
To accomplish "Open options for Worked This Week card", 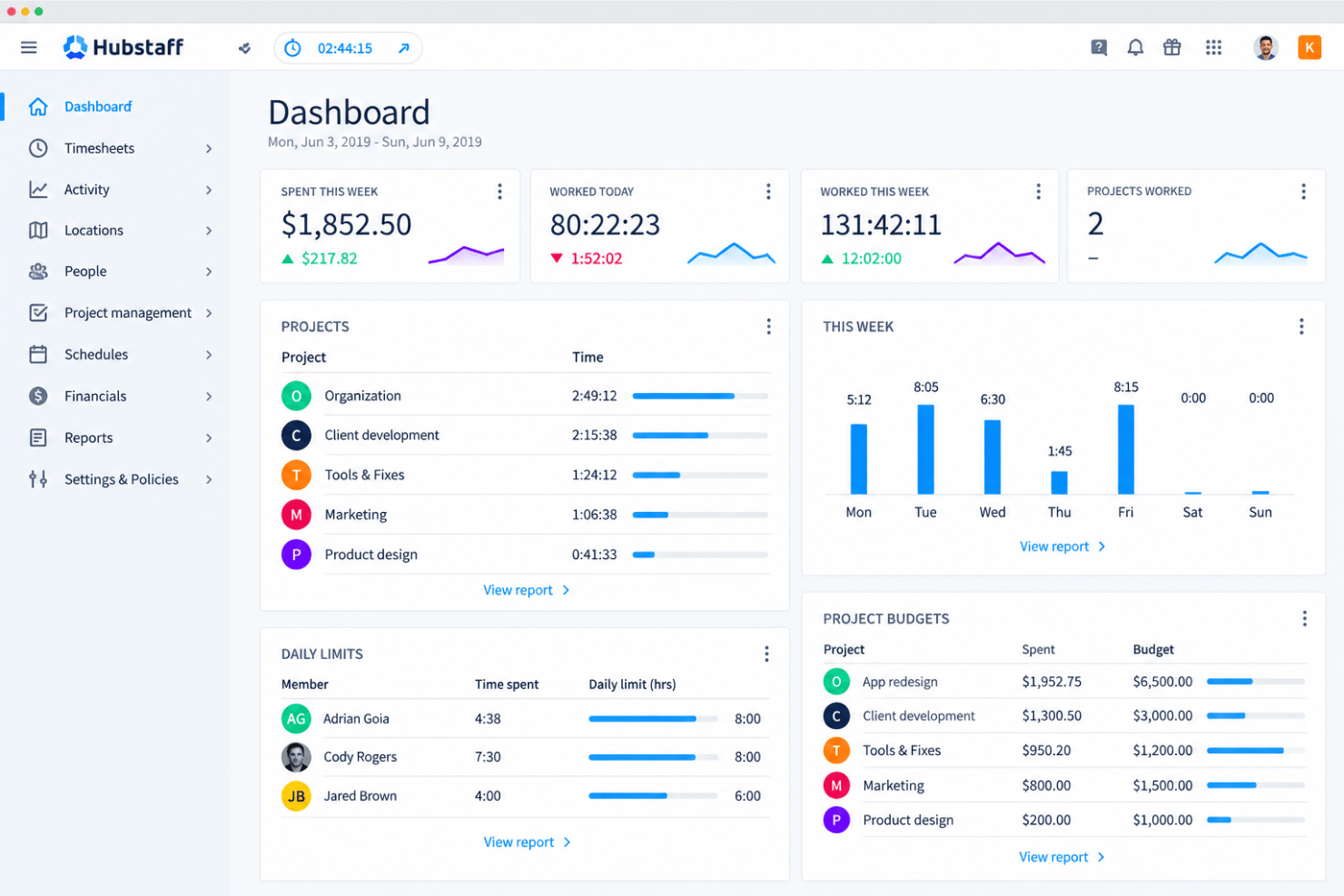I will point(1038,192).
